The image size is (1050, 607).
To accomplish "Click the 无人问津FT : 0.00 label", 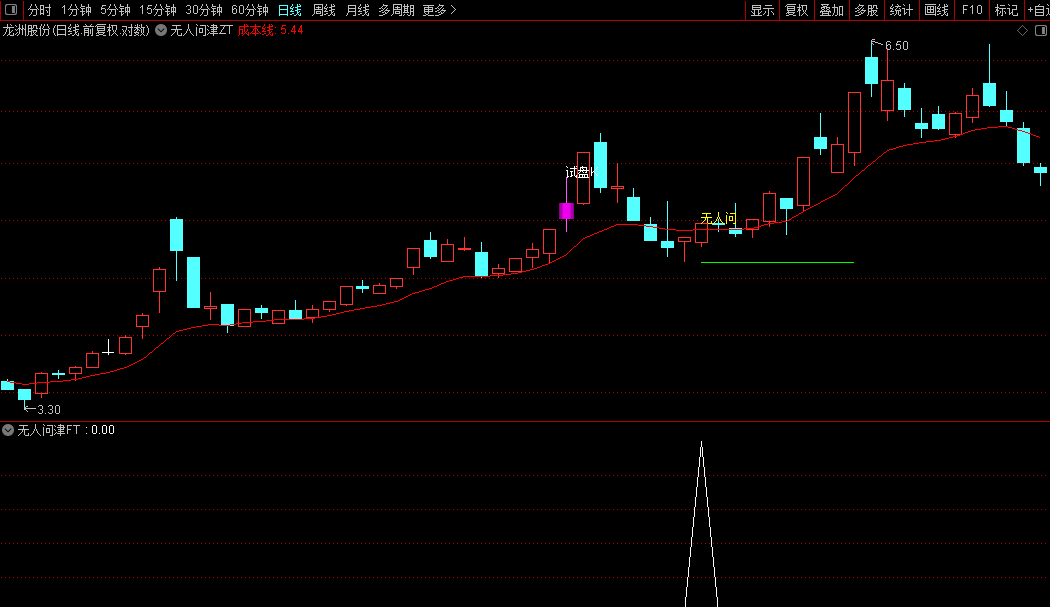I will point(66,430).
